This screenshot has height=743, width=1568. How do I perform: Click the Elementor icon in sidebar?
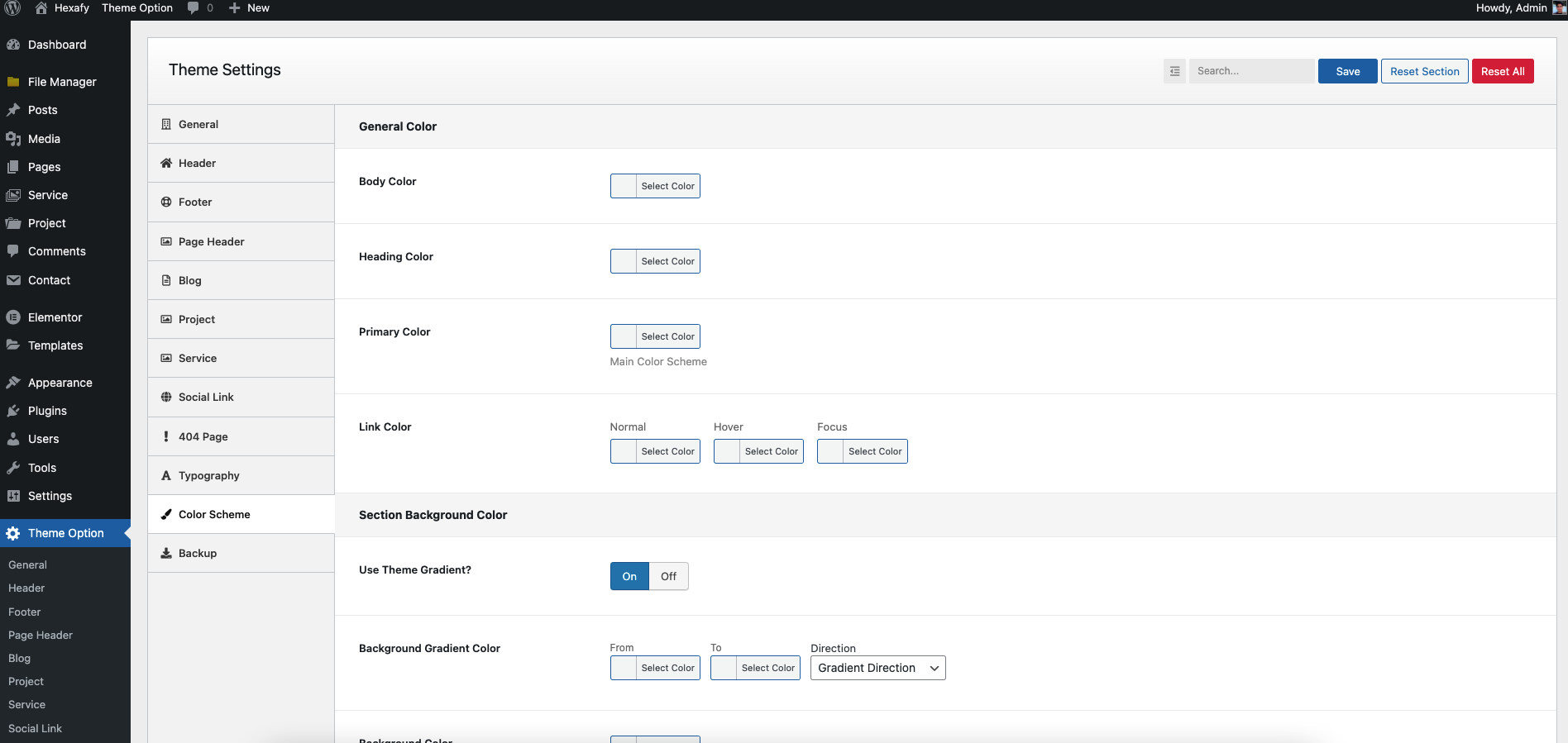[13, 317]
